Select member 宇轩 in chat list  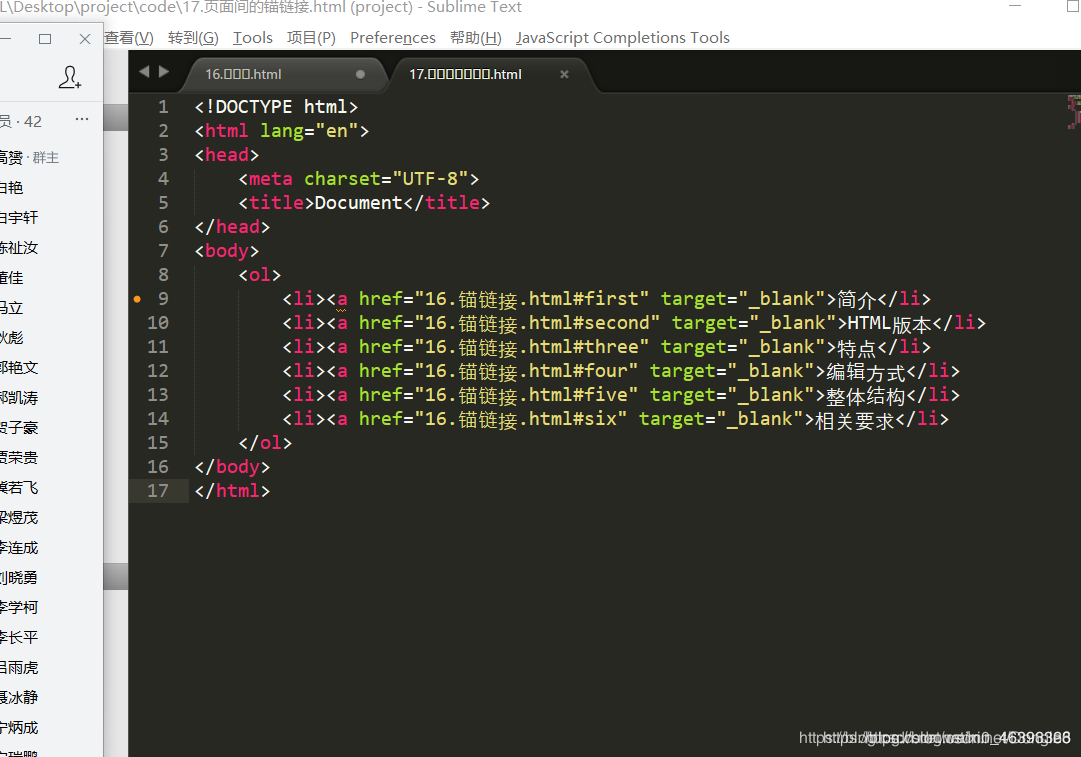coord(19,218)
